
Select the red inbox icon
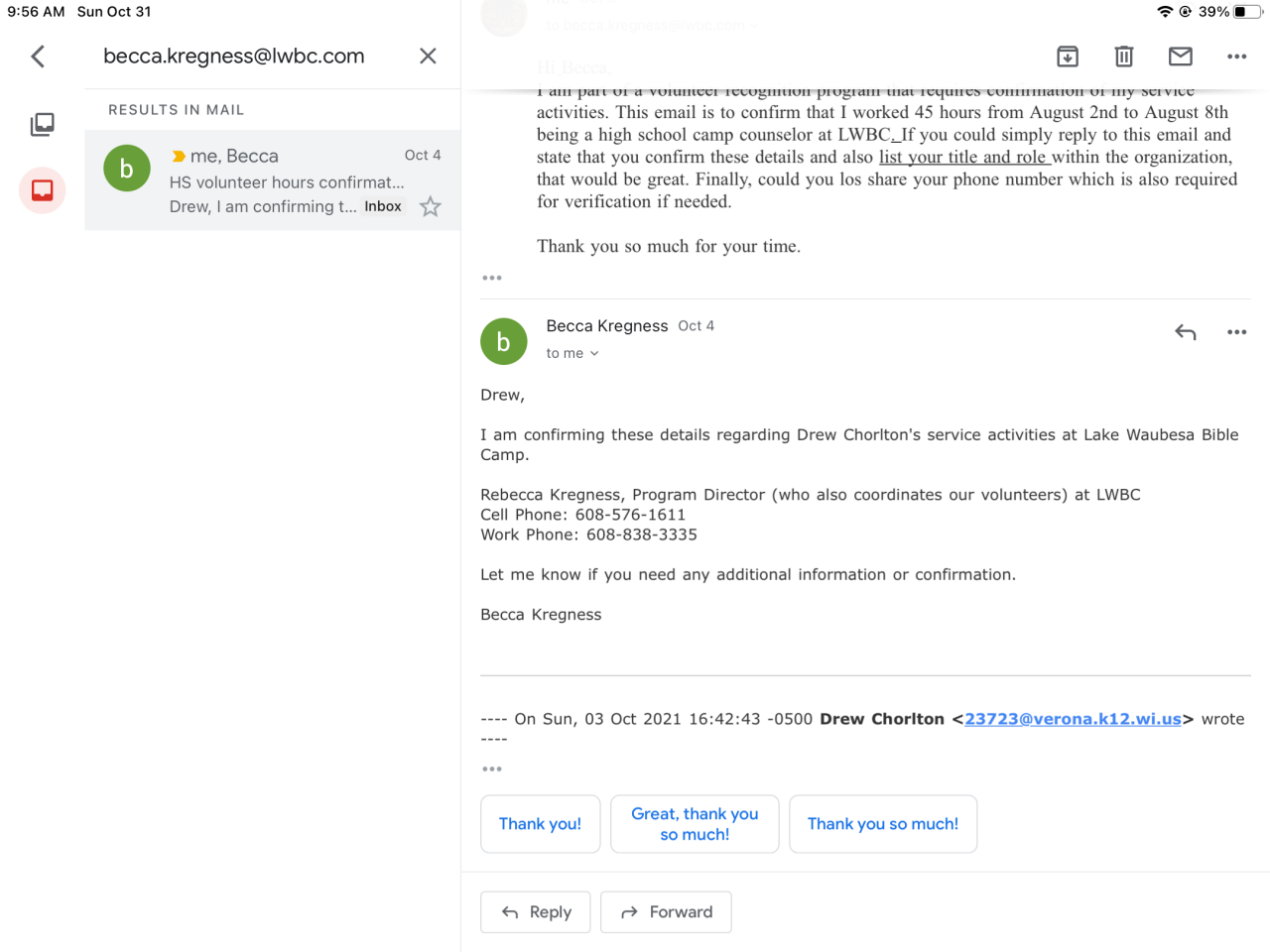pos(42,190)
